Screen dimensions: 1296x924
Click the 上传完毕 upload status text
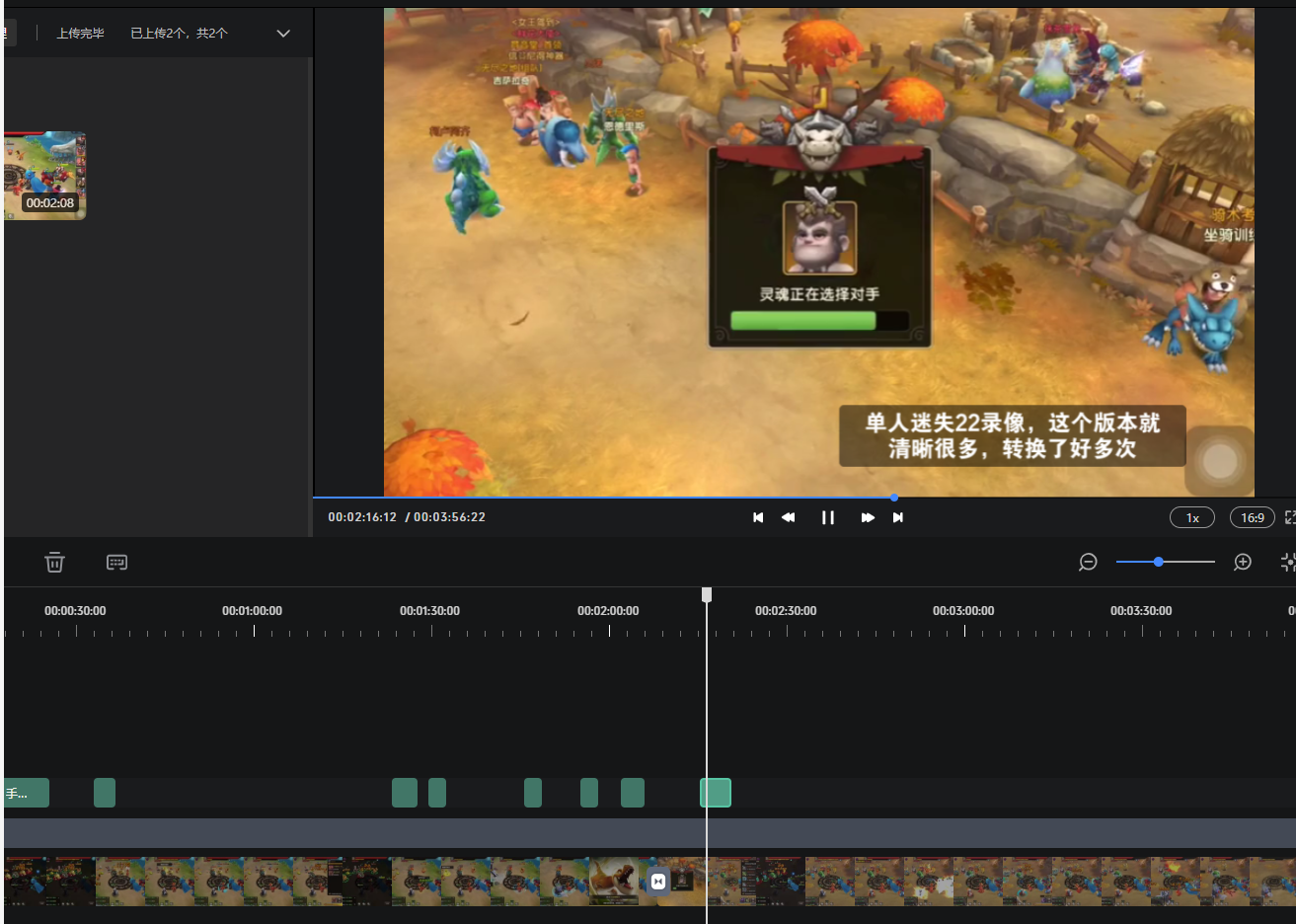[x=80, y=34]
